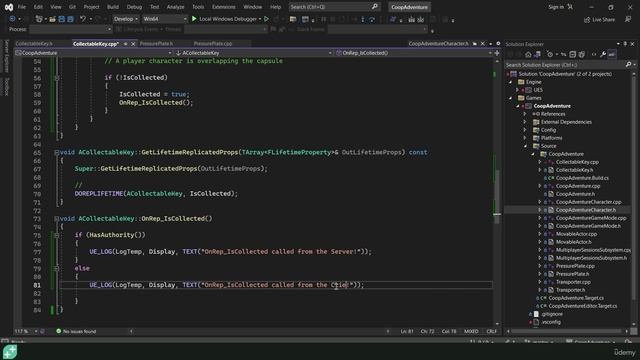
Task: Click the Search Solution Explorer input field
Action: 564,64
